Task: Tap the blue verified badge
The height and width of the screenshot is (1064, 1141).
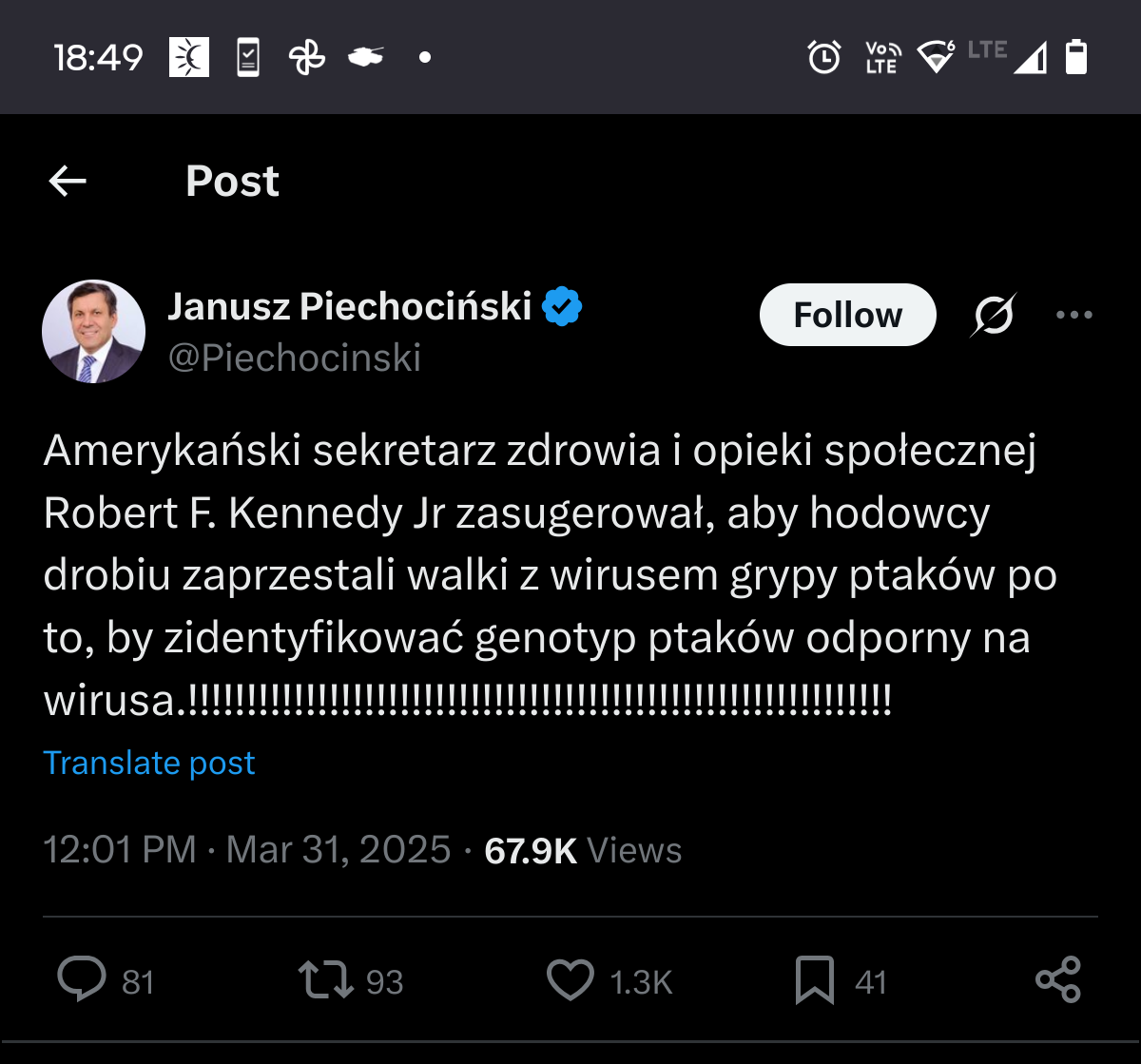Action: (x=562, y=306)
